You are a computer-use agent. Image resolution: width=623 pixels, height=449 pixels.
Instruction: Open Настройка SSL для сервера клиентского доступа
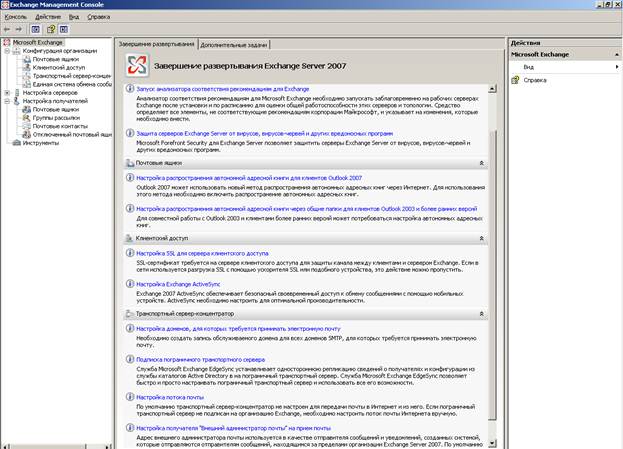click(202, 254)
